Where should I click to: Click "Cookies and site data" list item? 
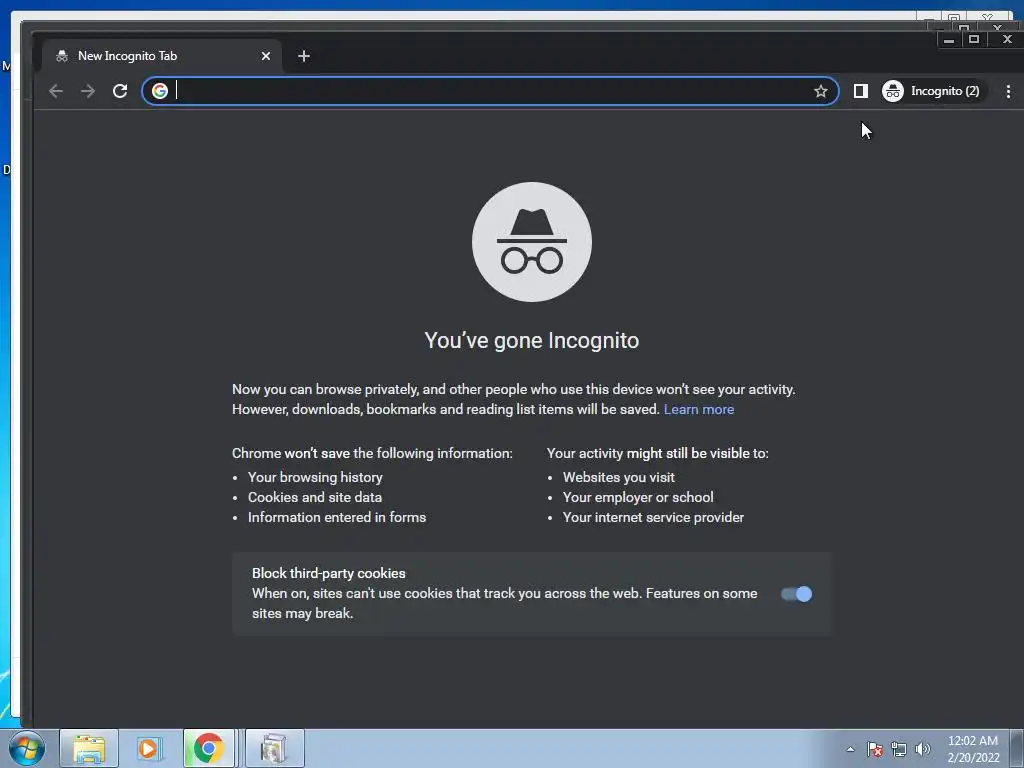[315, 498]
